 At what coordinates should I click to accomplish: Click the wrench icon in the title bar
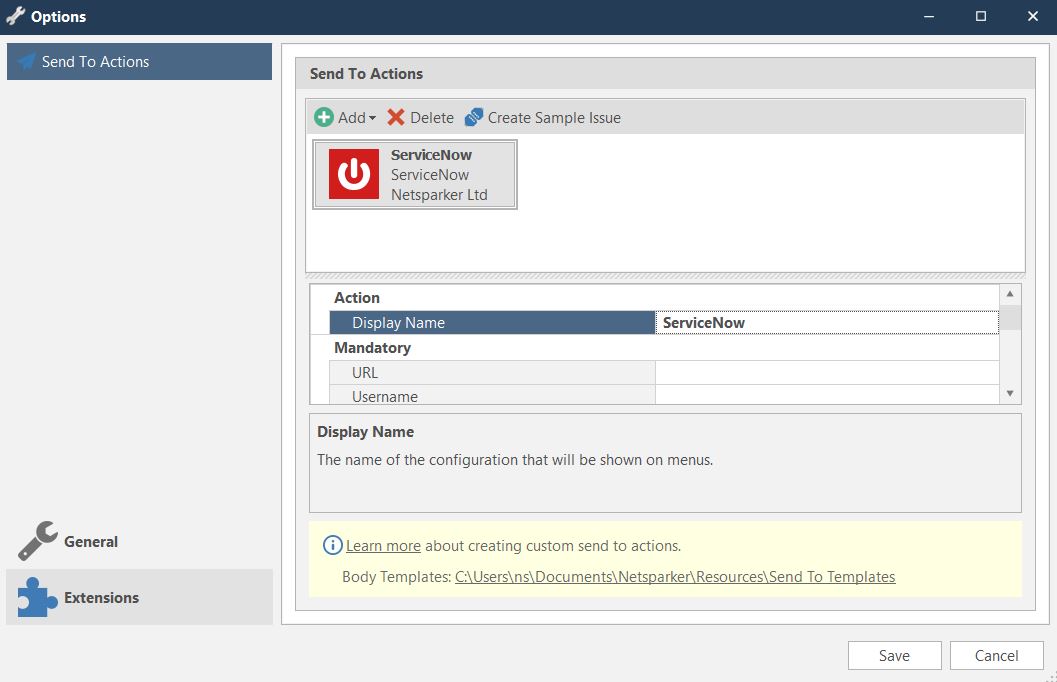click(15, 16)
